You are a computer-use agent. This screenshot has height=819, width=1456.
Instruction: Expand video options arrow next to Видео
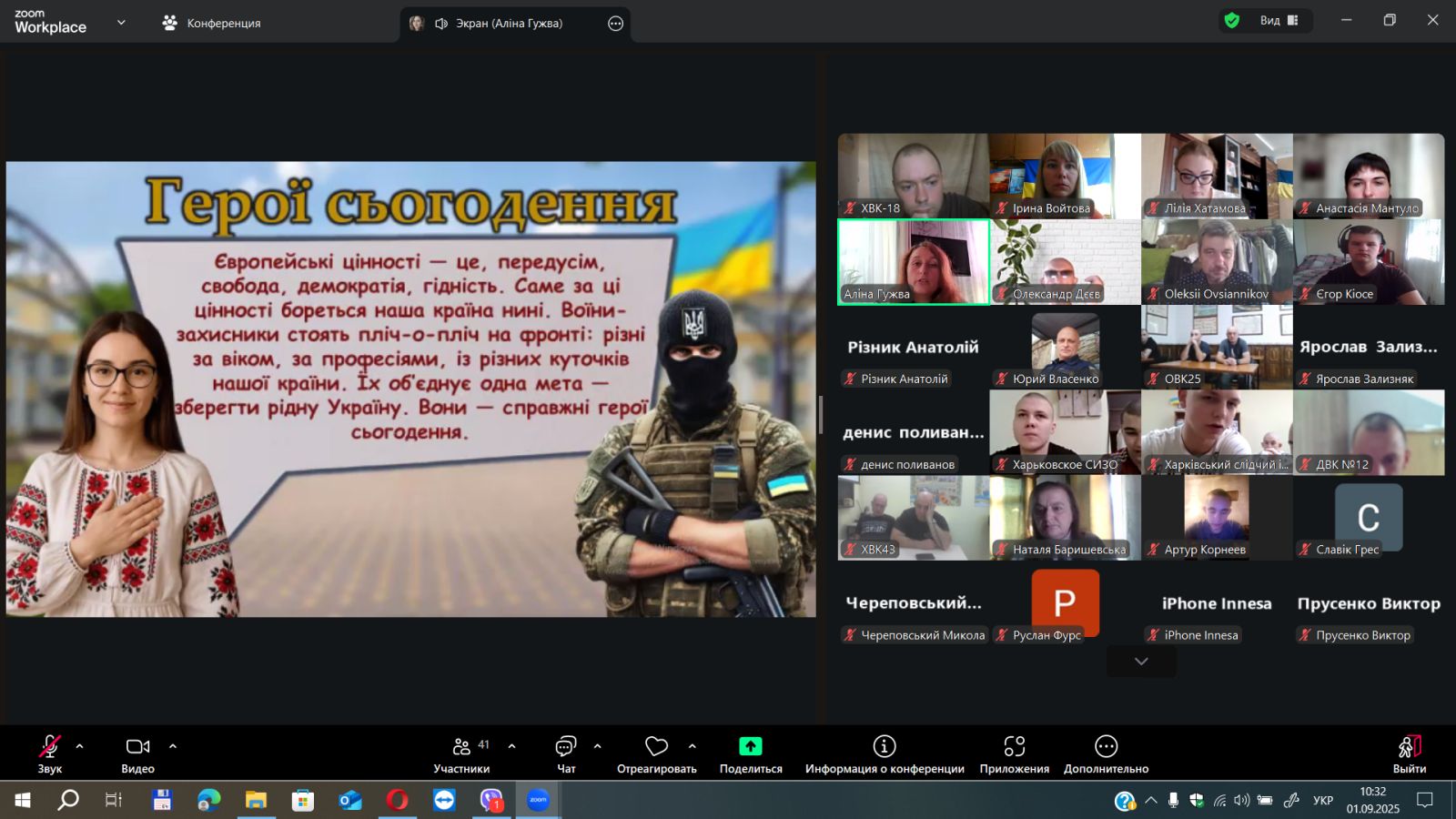(173, 746)
